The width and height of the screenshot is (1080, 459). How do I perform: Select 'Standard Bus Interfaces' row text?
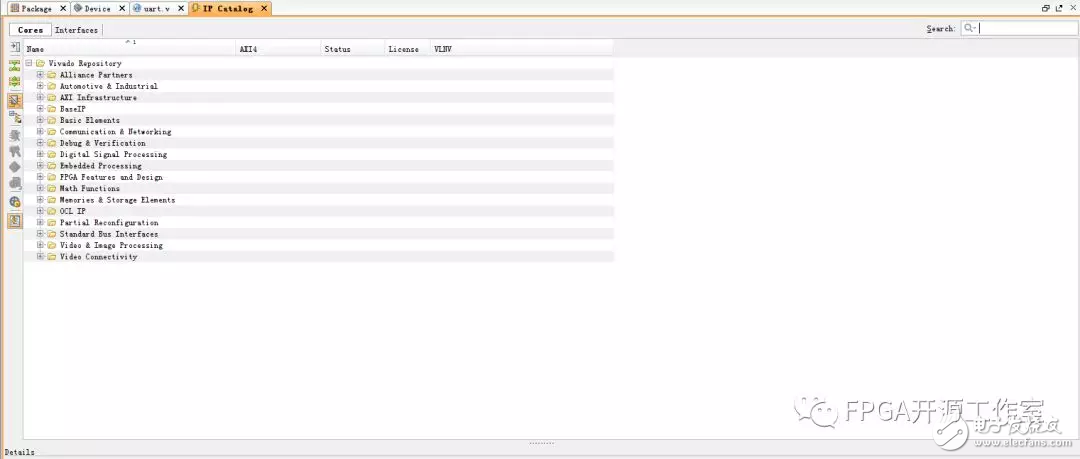tap(109, 234)
